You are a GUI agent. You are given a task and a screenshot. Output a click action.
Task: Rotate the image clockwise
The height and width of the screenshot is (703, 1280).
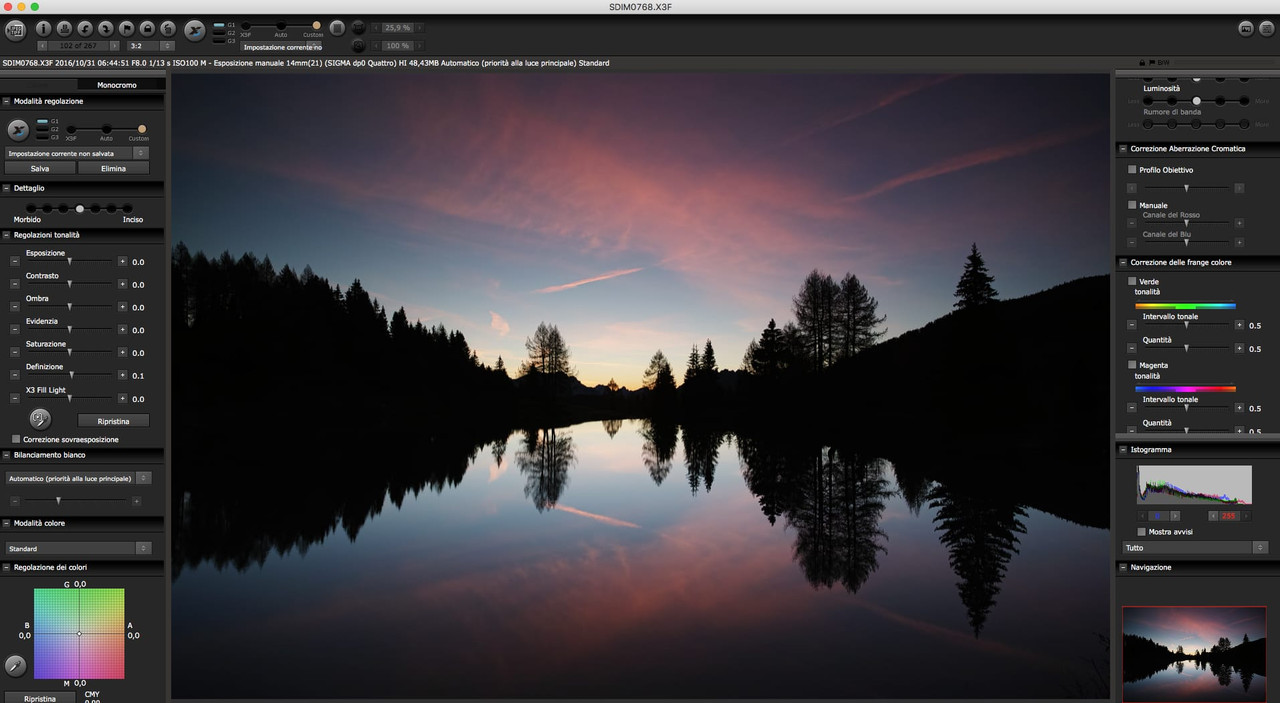[x=106, y=29]
